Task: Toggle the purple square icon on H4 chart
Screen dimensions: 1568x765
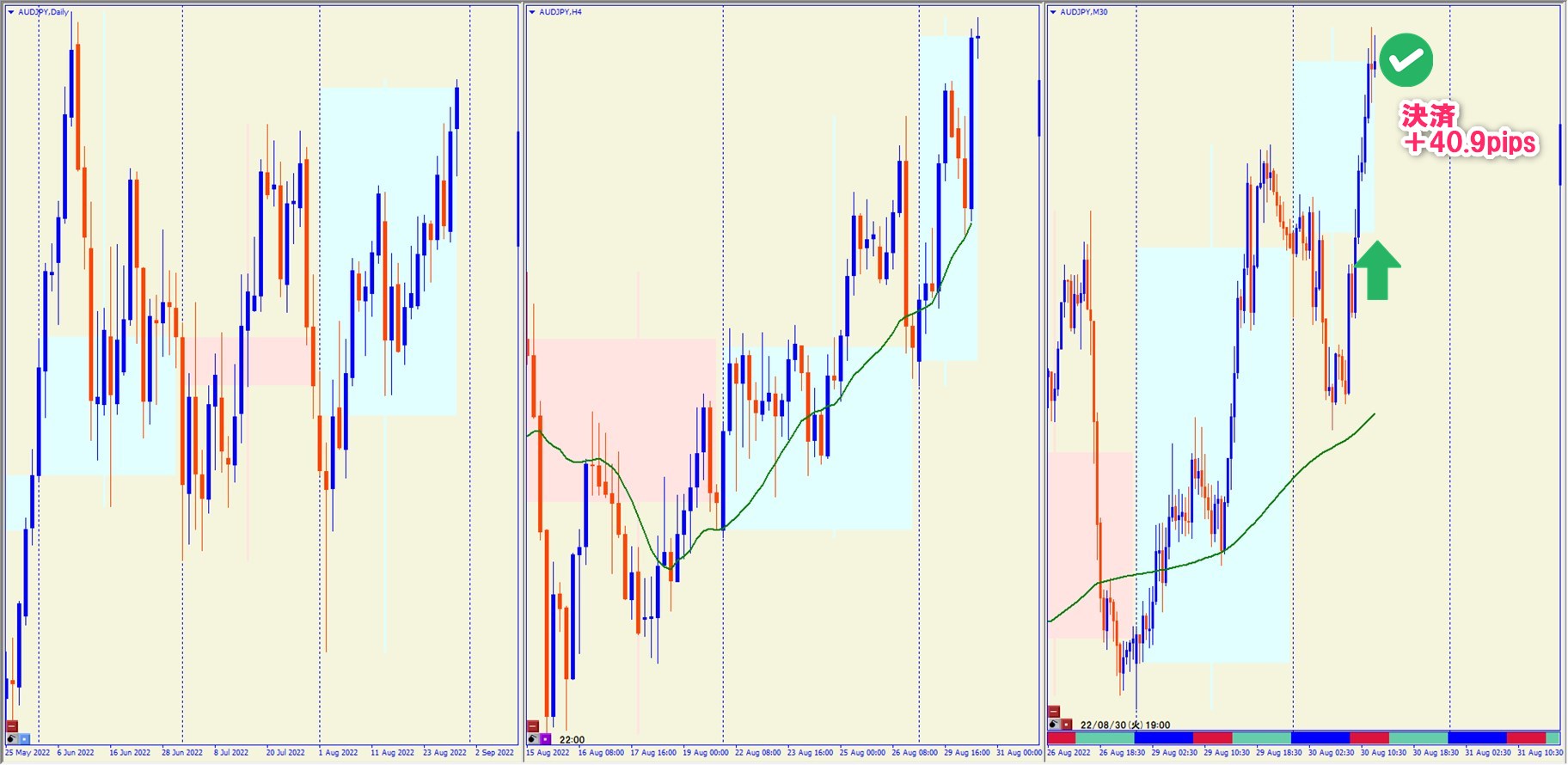Action: click(545, 738)
